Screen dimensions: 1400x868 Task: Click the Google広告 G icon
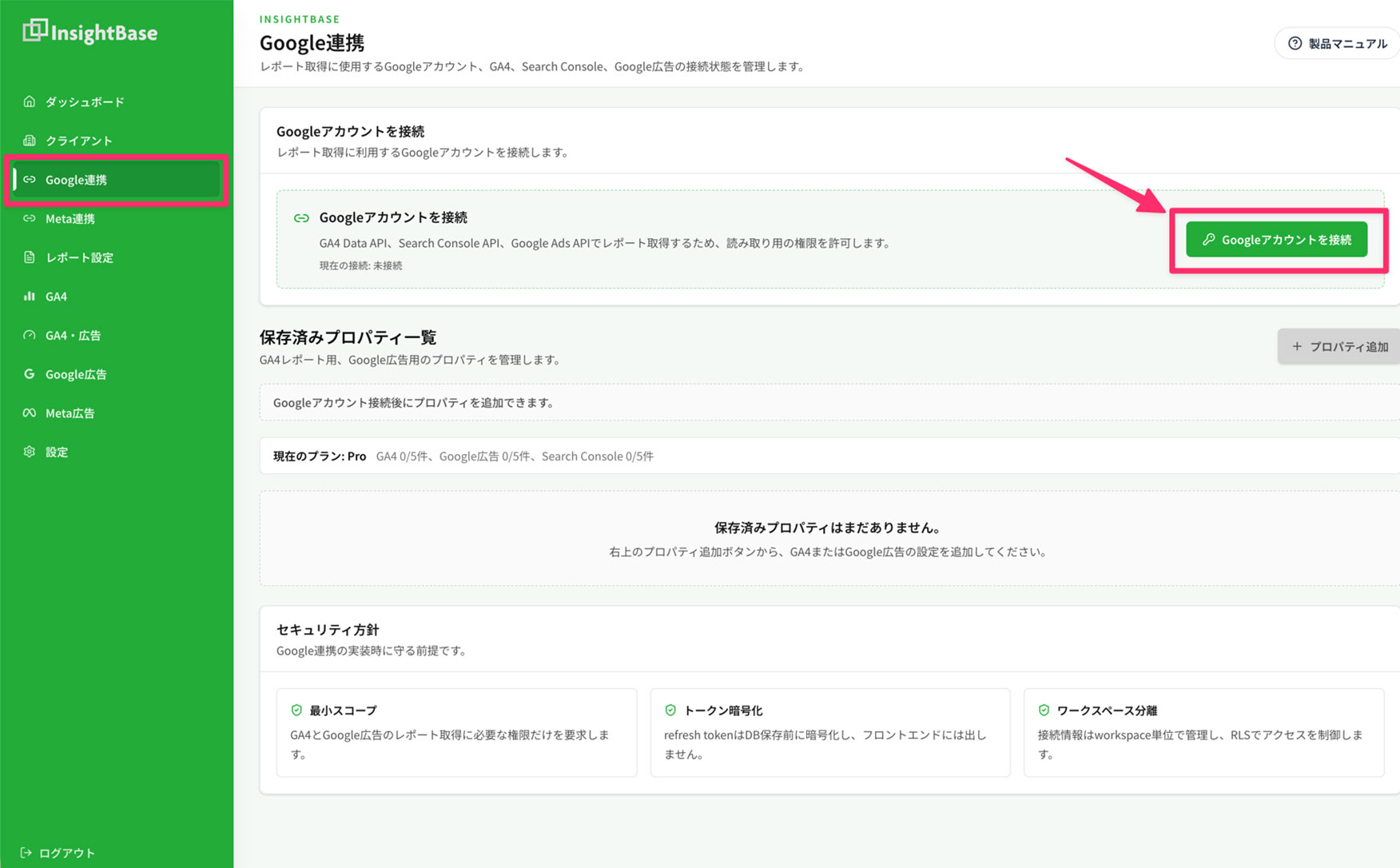point(30,374)
